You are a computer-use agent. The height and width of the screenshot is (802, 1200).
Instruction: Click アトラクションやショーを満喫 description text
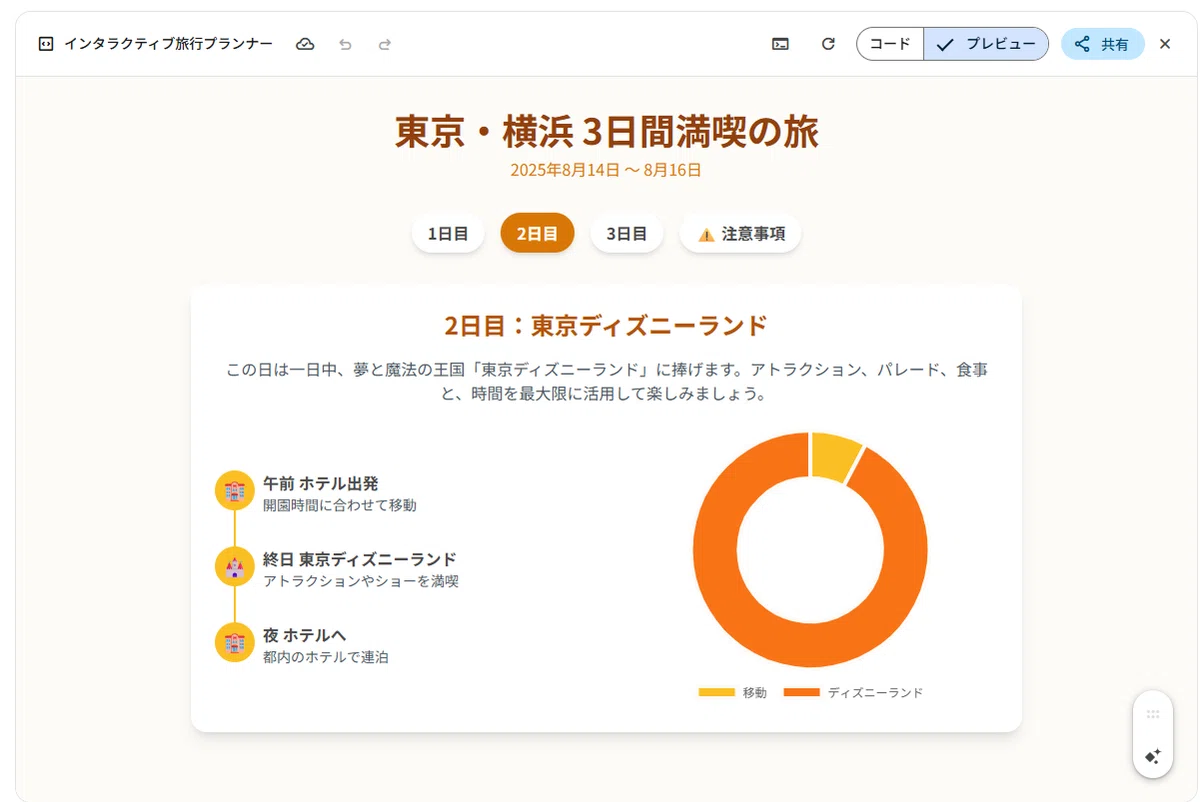pyautogui.click(x=361, y=581)
